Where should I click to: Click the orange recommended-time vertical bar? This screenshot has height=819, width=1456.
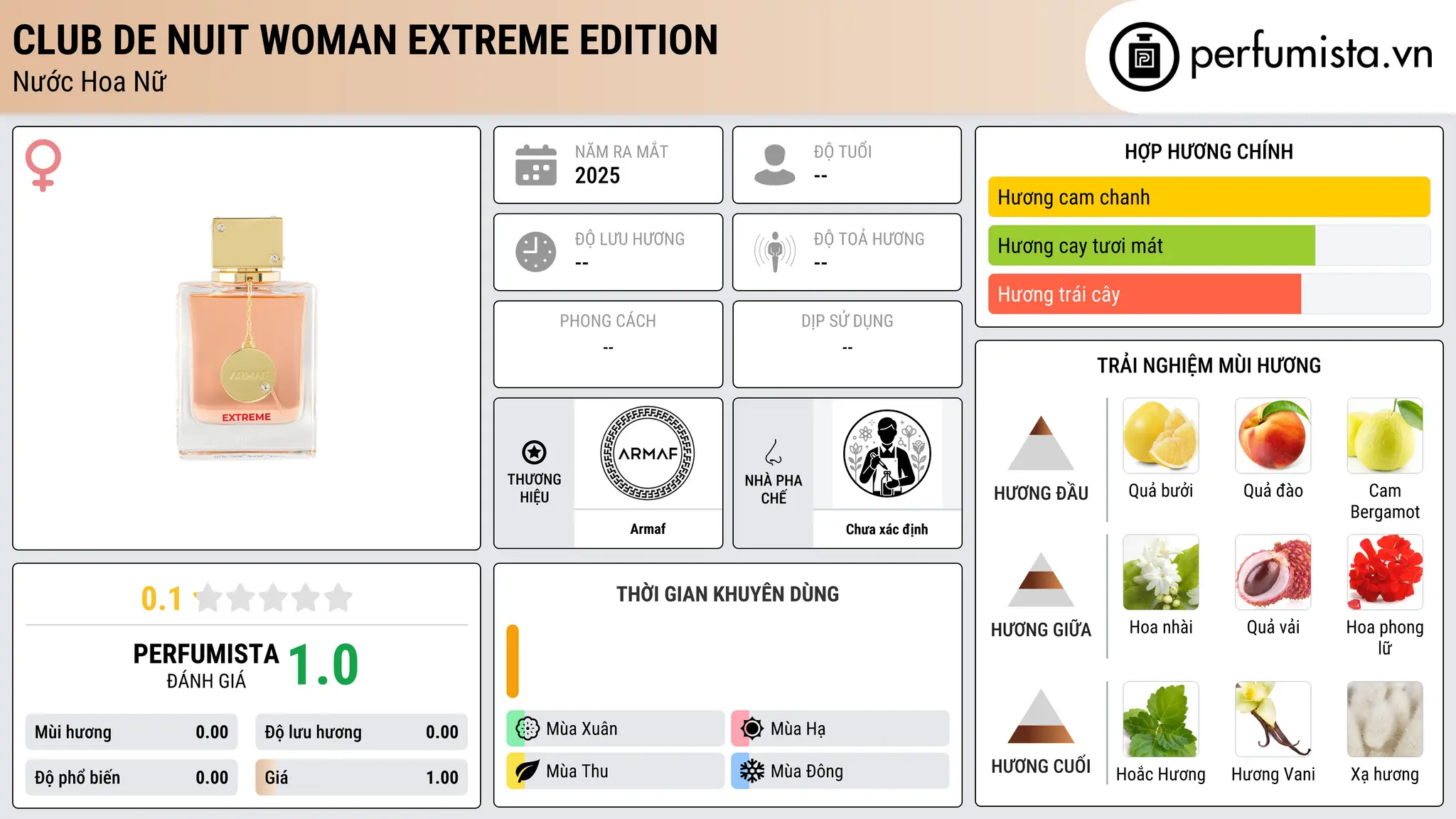[x=513, y=661]
